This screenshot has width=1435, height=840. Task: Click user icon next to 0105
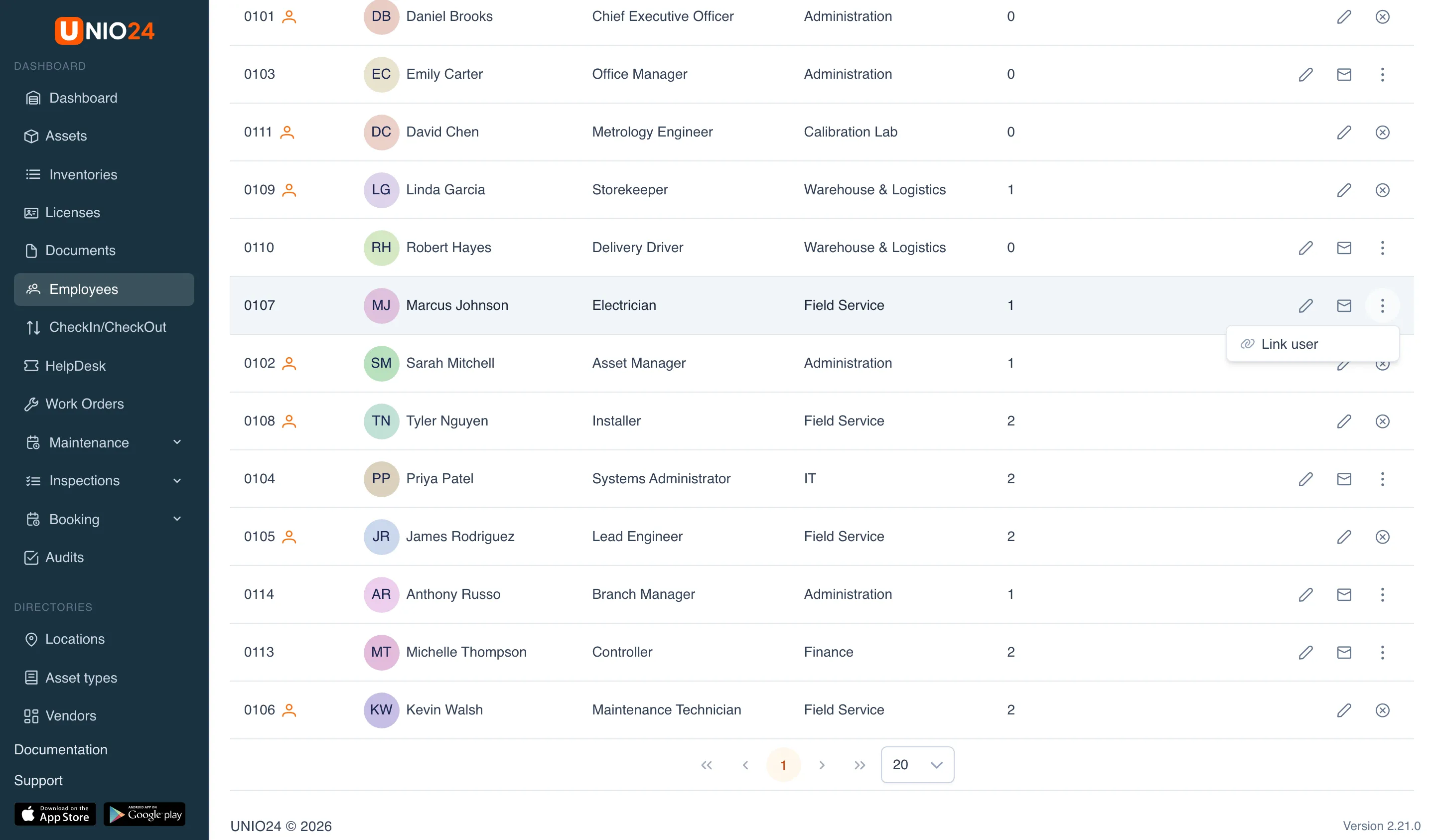(289, 537)
